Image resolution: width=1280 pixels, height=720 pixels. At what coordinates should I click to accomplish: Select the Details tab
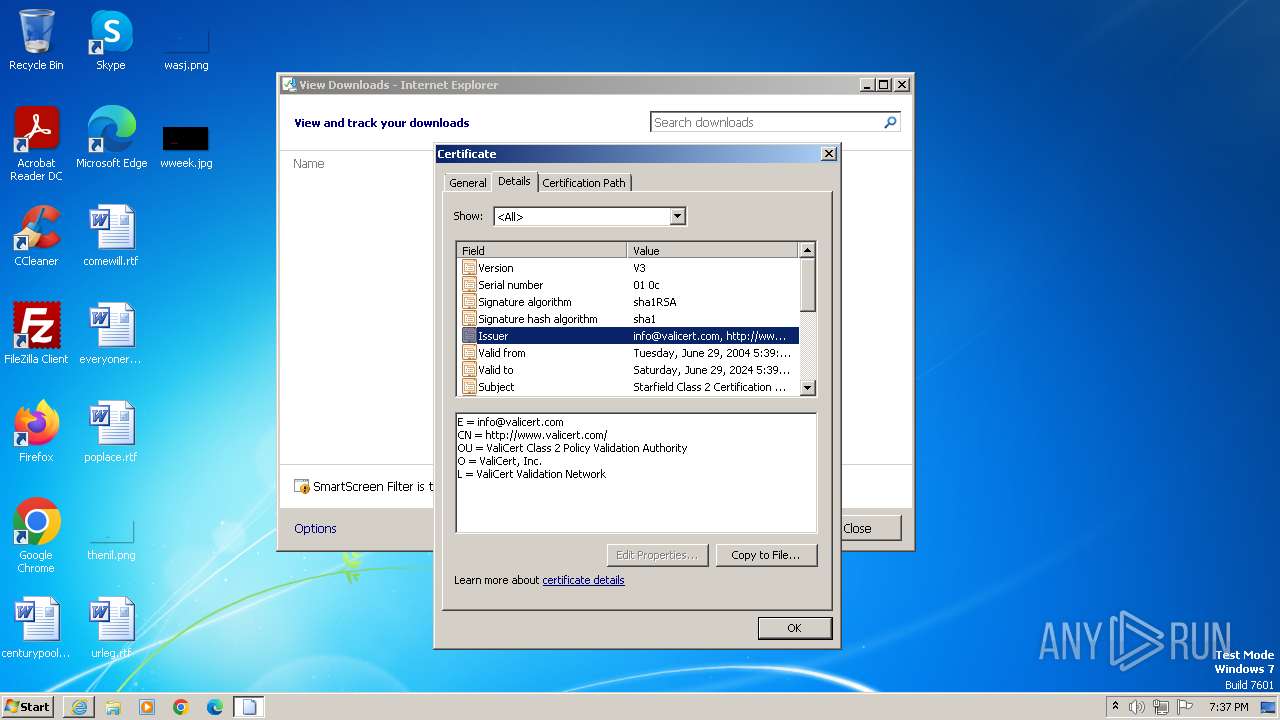pos(514,181)
